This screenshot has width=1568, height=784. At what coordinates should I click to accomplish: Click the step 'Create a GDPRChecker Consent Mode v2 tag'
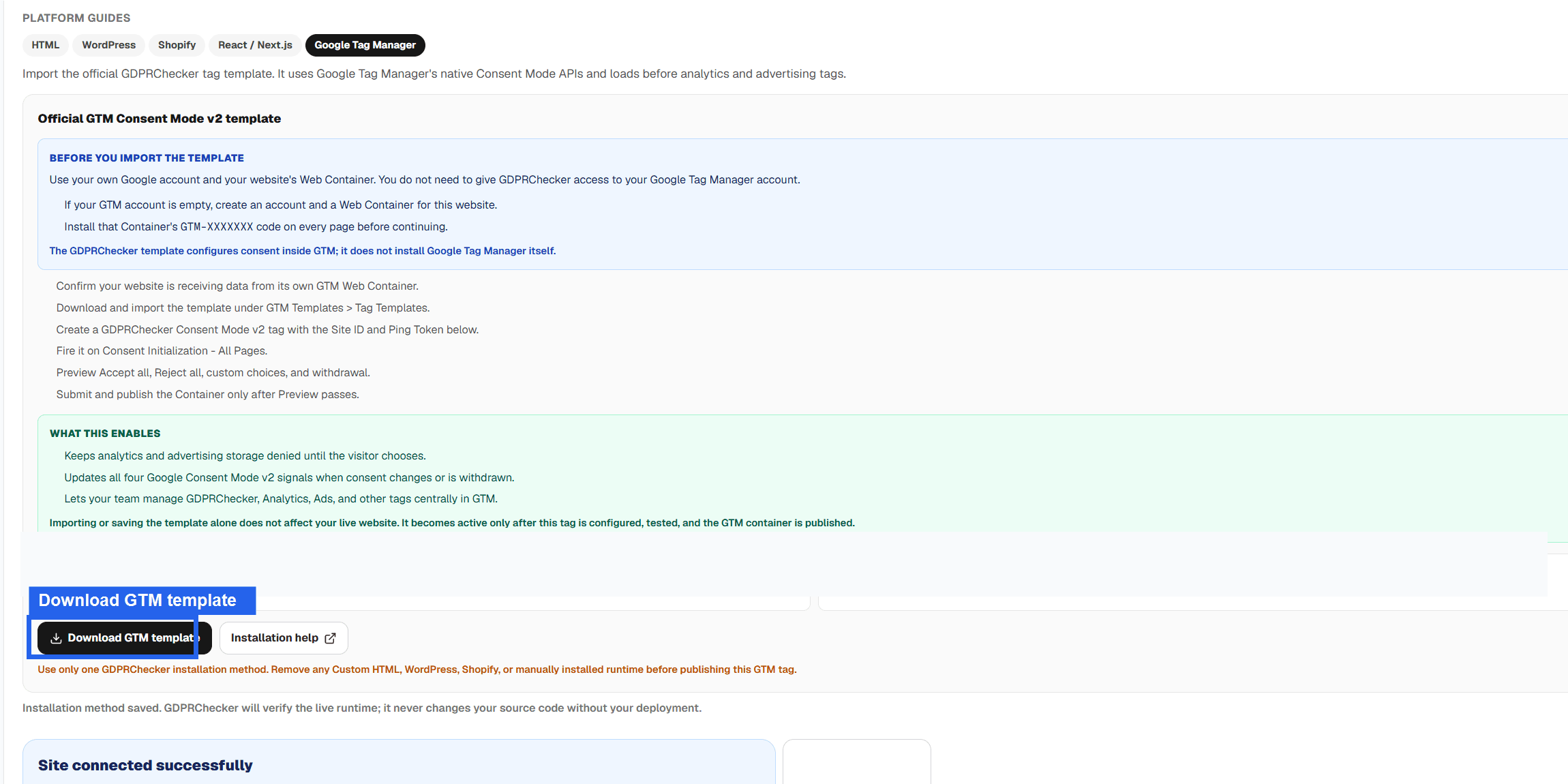coord(267,330)
